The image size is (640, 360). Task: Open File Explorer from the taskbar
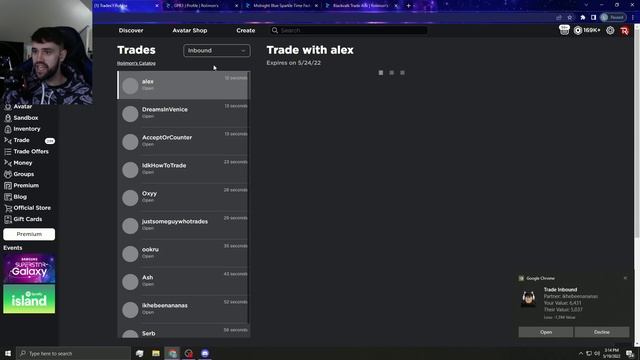tap(156, 353)
